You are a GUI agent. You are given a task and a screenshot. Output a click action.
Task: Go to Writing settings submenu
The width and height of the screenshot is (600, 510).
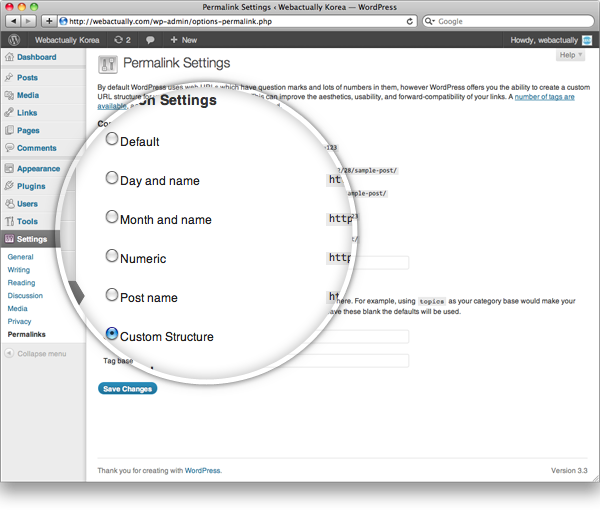18,270
